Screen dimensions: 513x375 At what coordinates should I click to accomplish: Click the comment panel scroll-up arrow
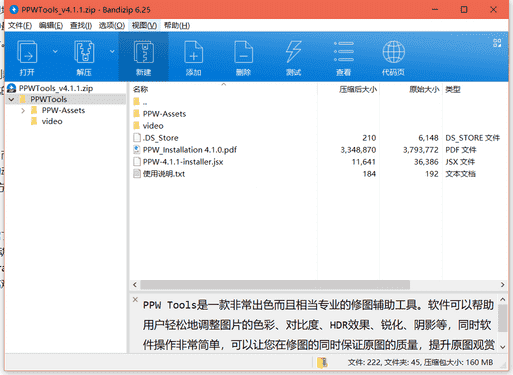pos(503,300)
